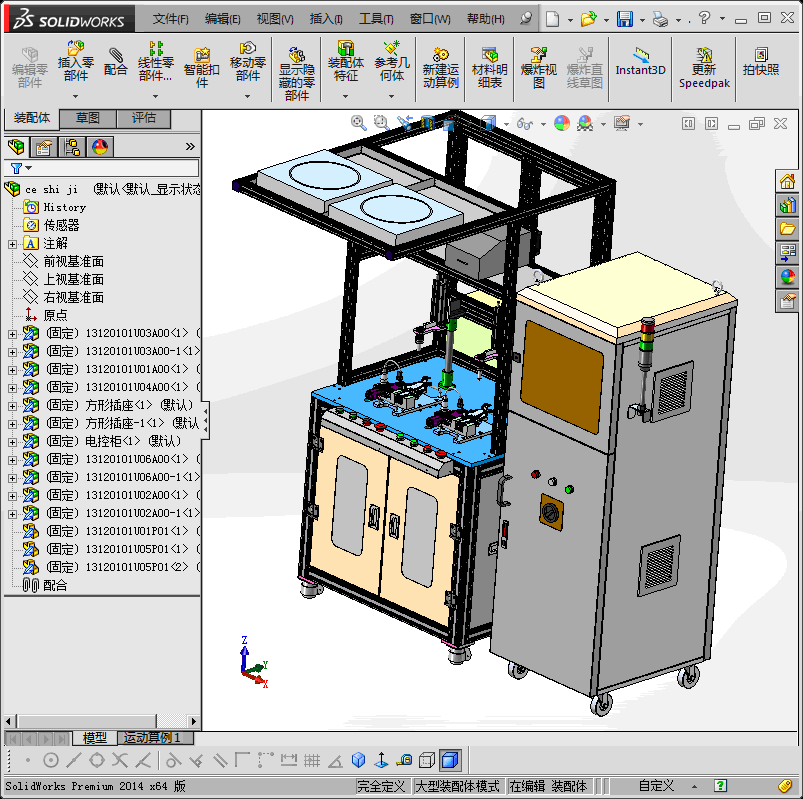Select the Move Component tool
Viewport: 803px width, 799px height.
tap(247, 61)
